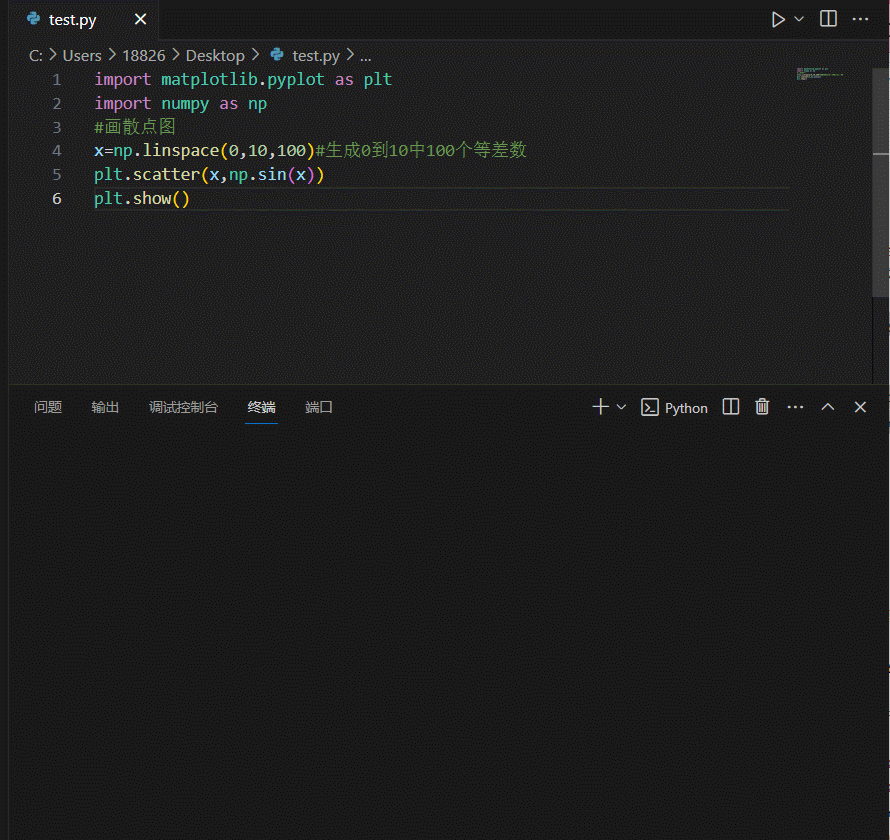The height and width of the screenshot is (840, 890).
Task: Select the Python terminal instance
Action: [x=674, y=408]
